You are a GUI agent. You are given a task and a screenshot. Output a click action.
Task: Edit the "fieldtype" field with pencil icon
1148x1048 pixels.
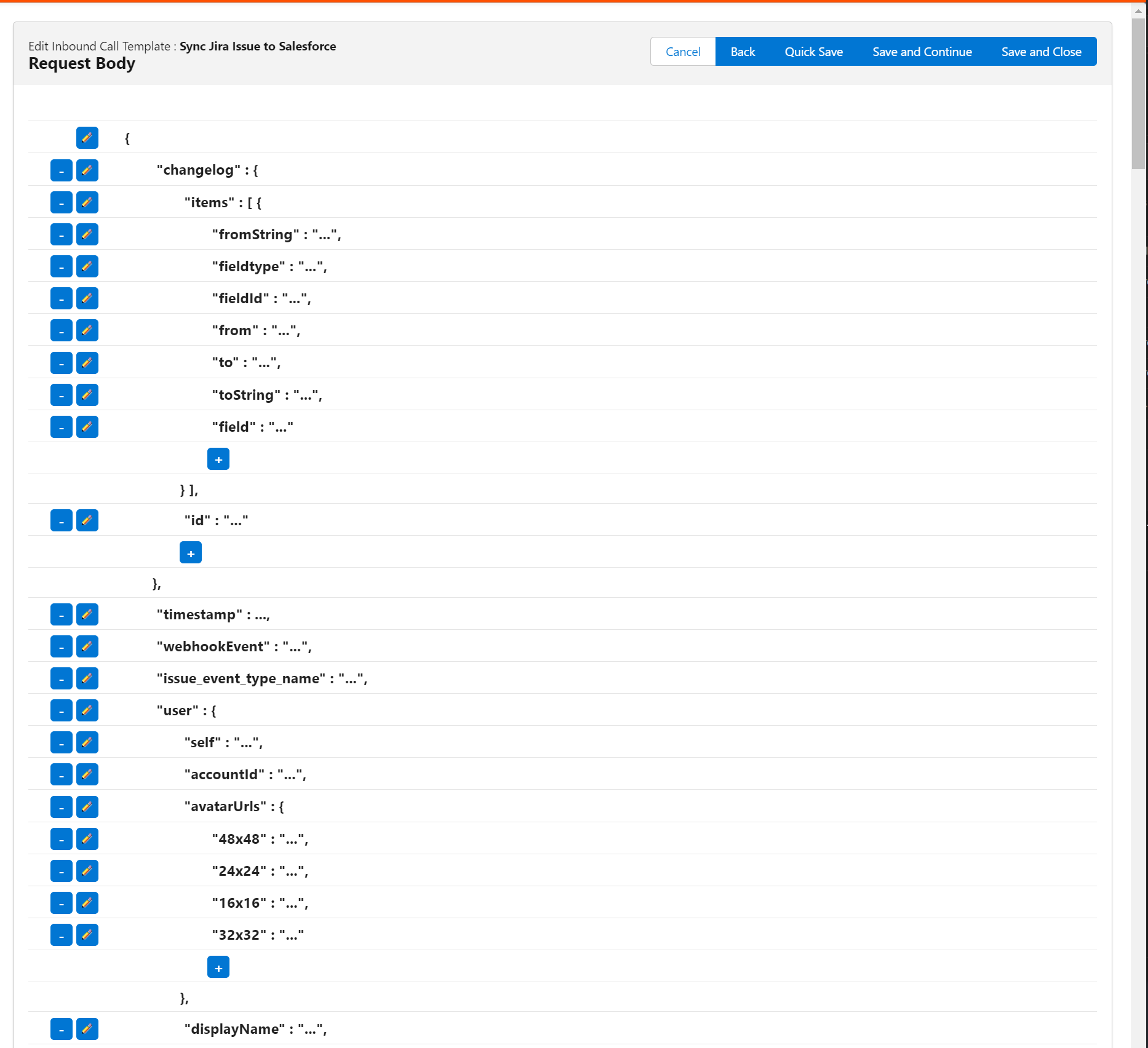tap(87, 266)
